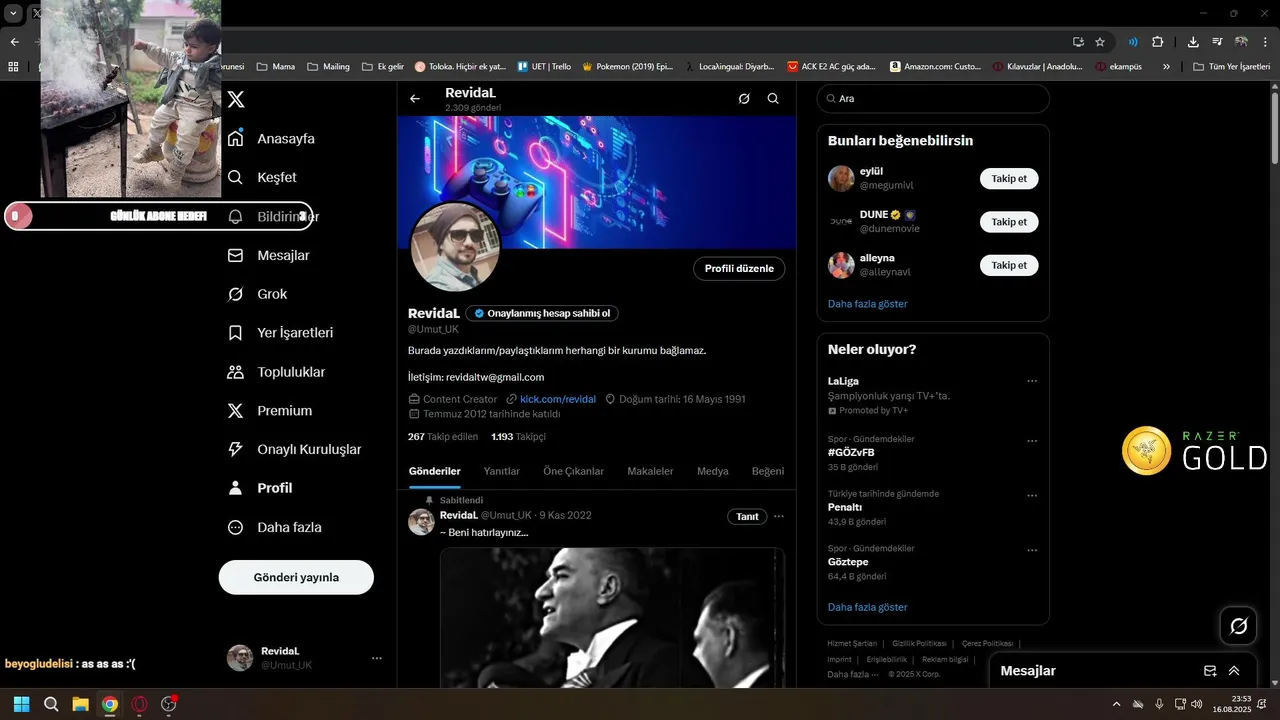Open the RevidaL profile picture
Image resolution: width=1280 pixels, height=720 pixels.
coord(455,247)
